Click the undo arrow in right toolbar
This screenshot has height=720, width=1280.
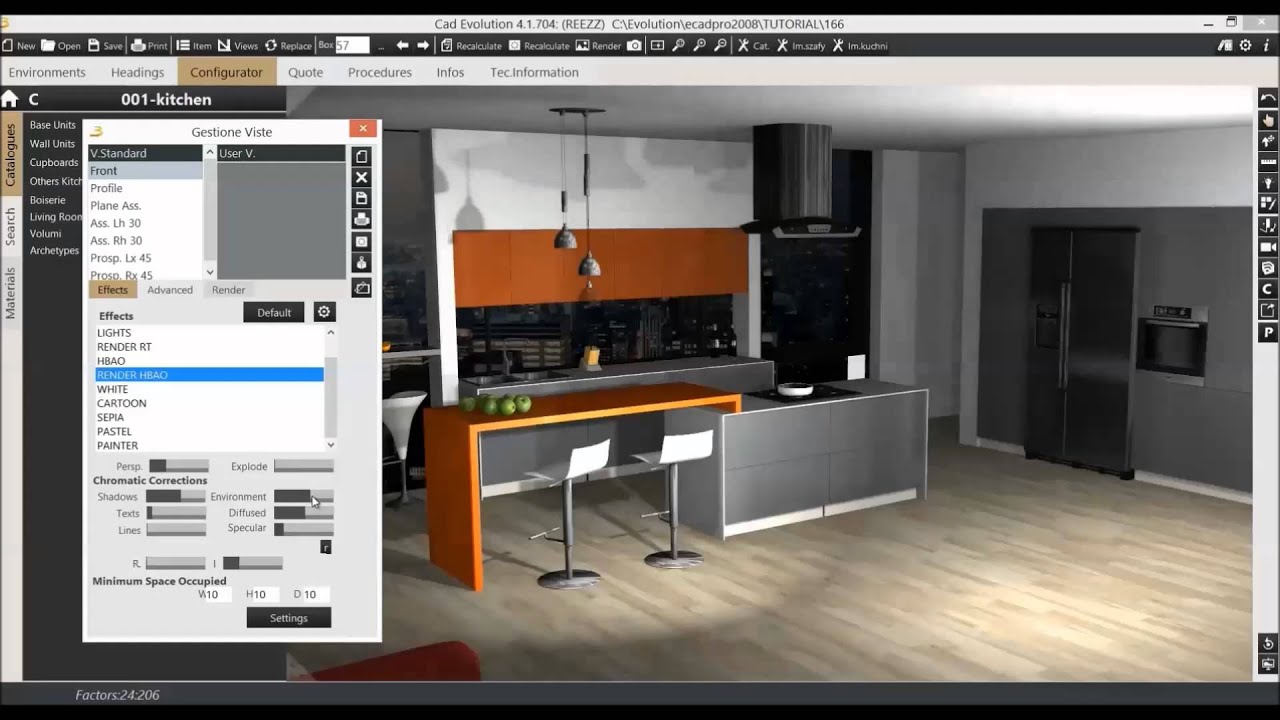tap(1268, 98)
